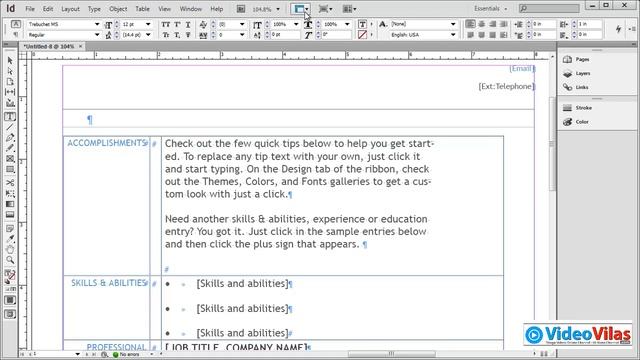Screen dimensions: 640x360
Task: Select the Hand tool
Action: (10, 249)
